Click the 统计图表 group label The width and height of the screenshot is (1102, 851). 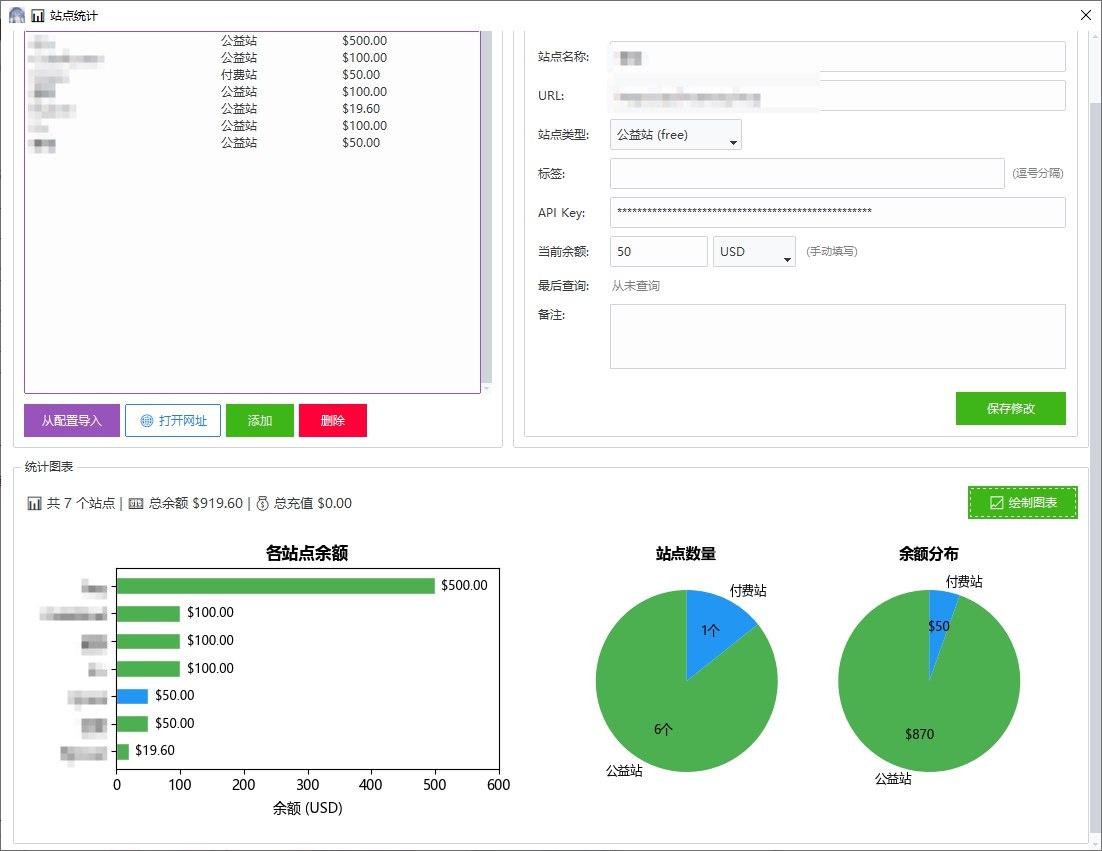48,467
